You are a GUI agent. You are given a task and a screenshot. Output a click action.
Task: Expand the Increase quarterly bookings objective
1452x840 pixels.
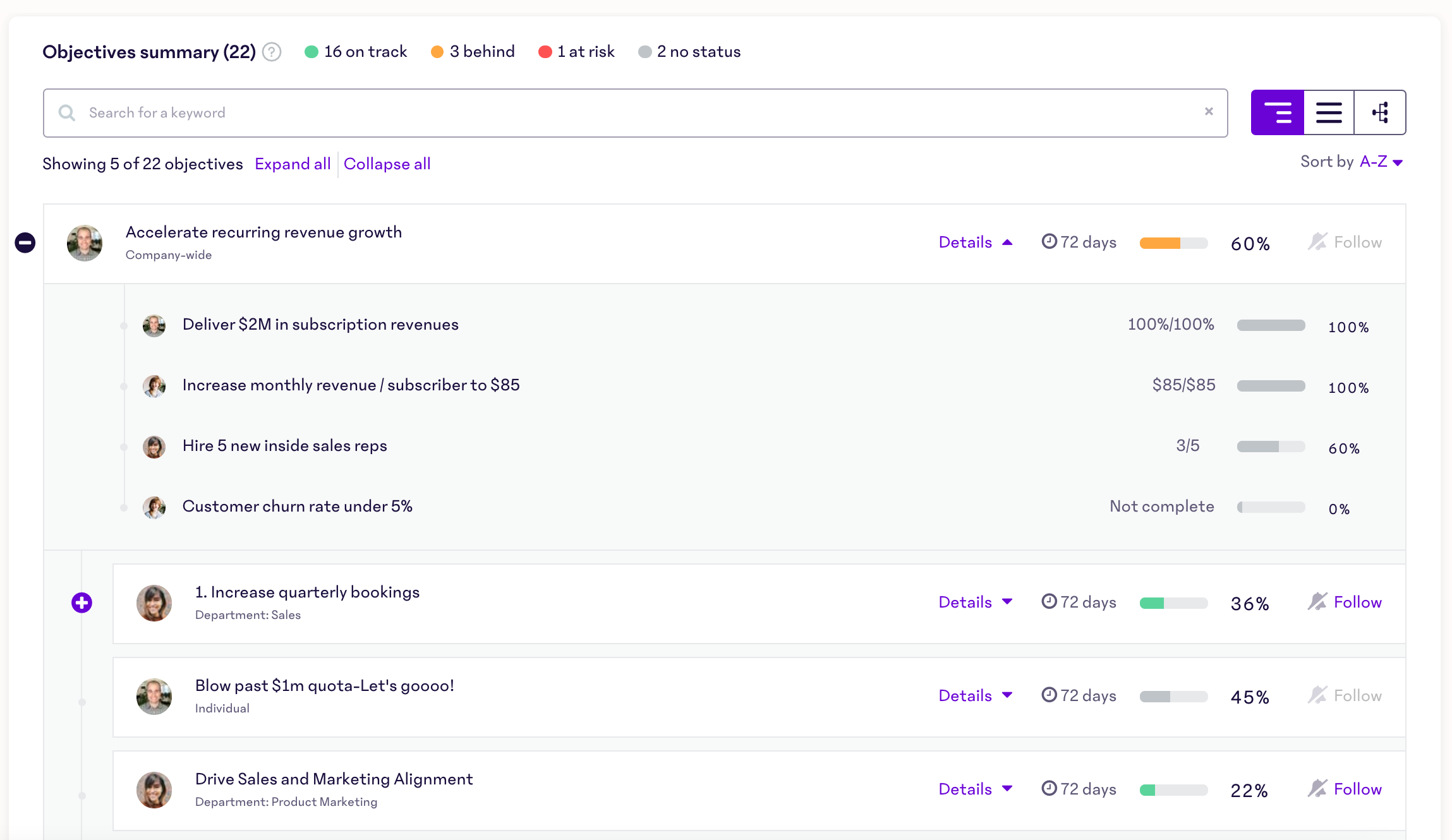(x=82, y=603)
